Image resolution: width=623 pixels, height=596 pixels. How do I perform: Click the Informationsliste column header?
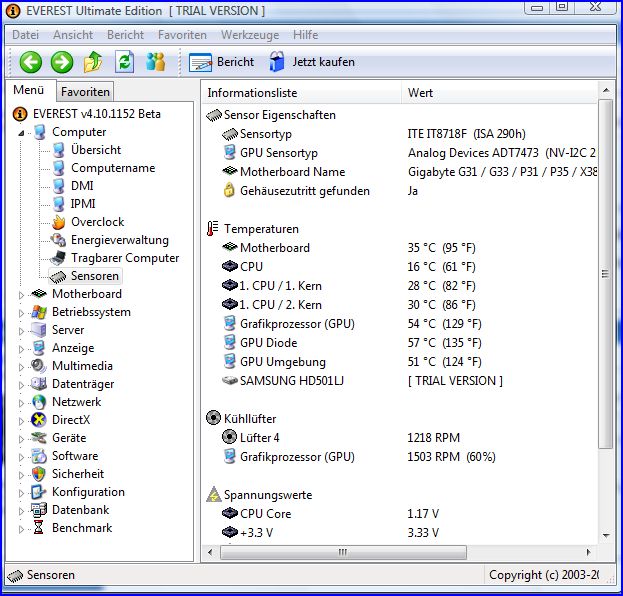pos(302,93)
